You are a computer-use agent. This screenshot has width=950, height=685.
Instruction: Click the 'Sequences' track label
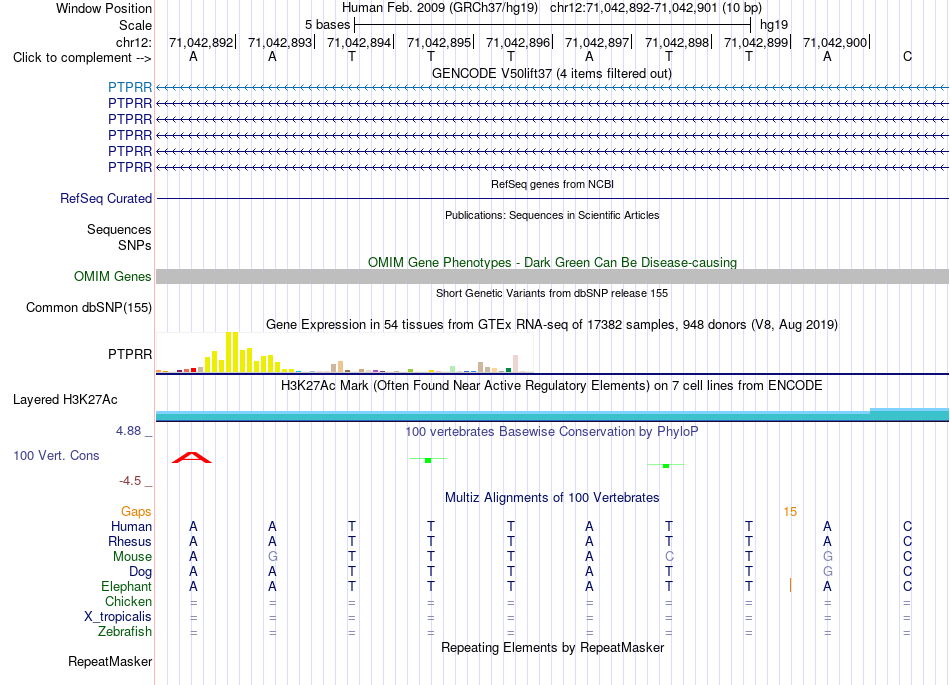pyautogui.click(x=119, y=229)
